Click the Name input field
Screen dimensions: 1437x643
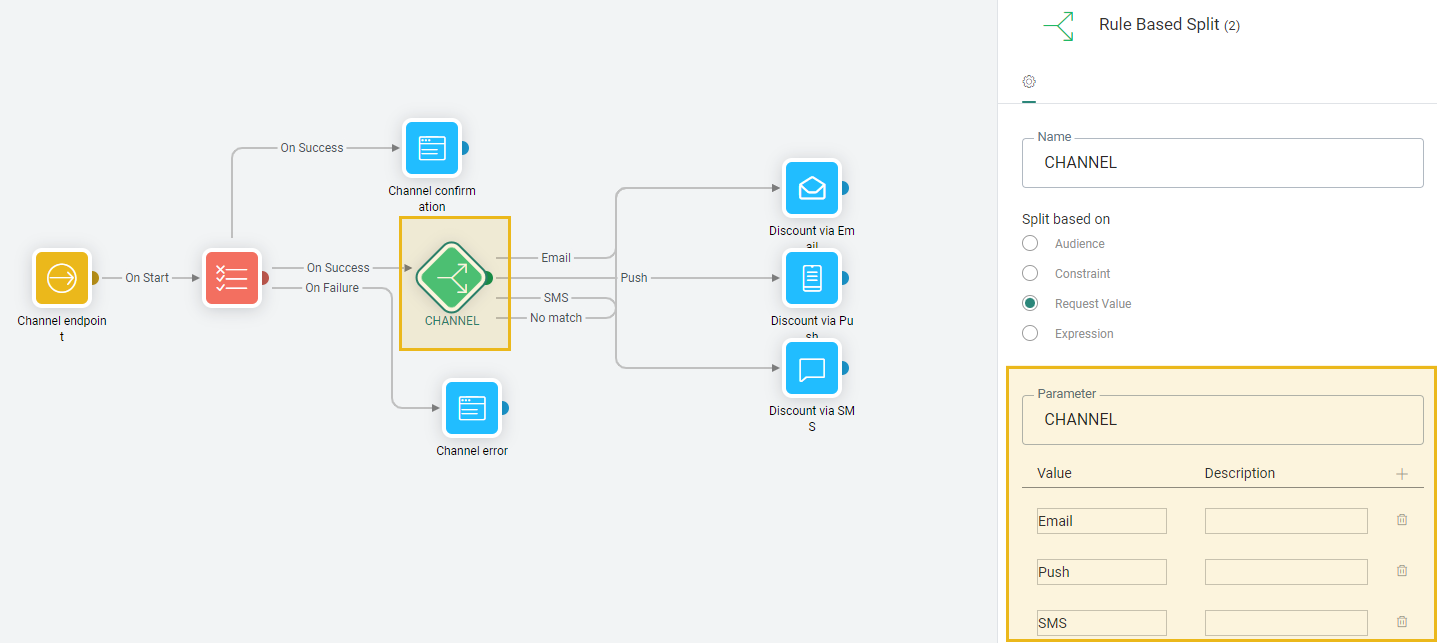pyautogui.click(x=1222, y=163)
